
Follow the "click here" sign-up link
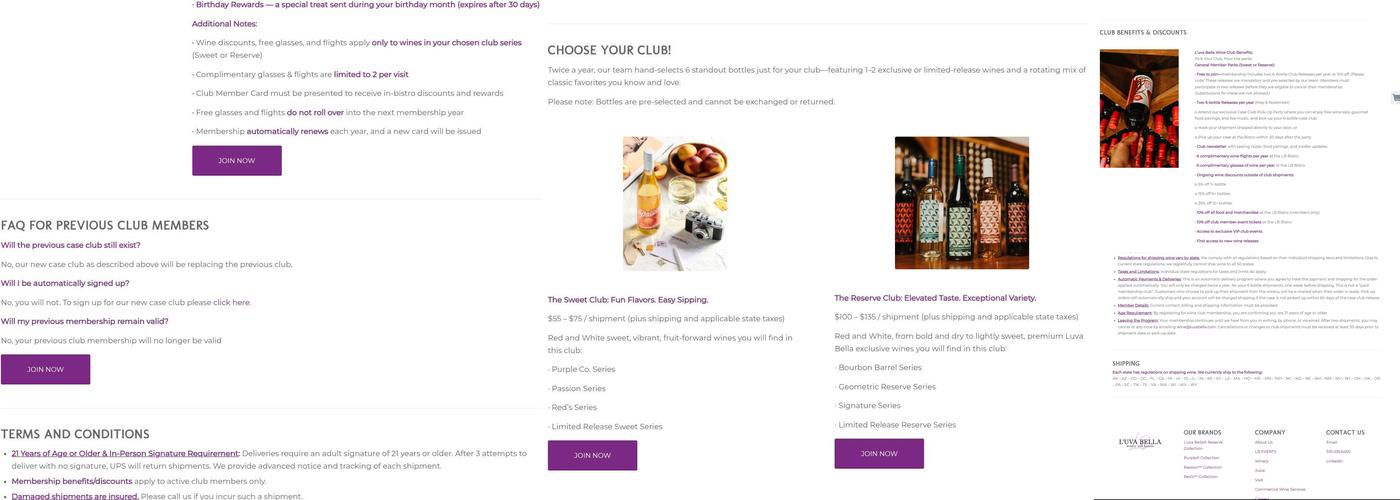point(231,302)
